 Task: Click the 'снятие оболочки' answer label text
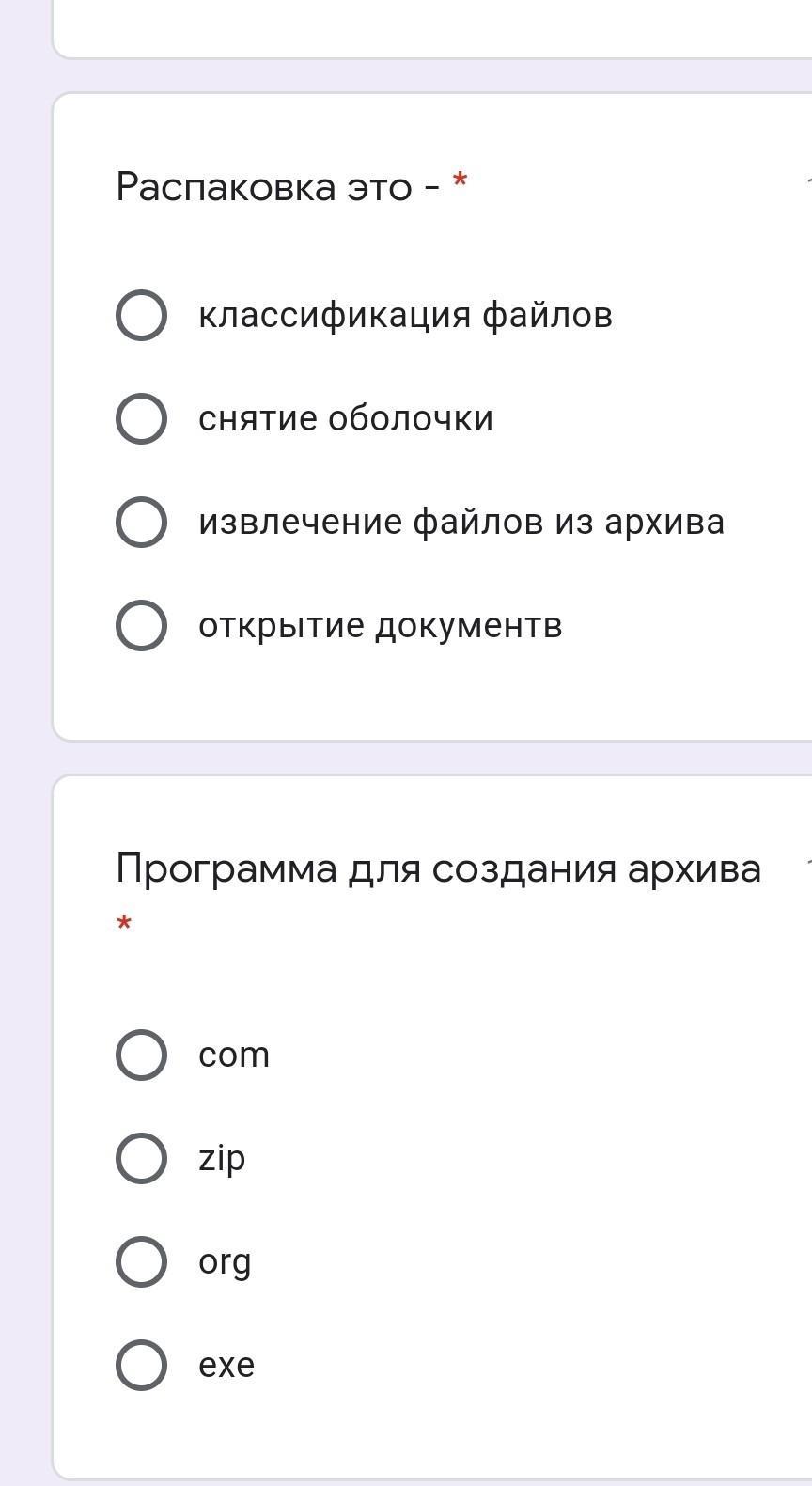[345, 418]
